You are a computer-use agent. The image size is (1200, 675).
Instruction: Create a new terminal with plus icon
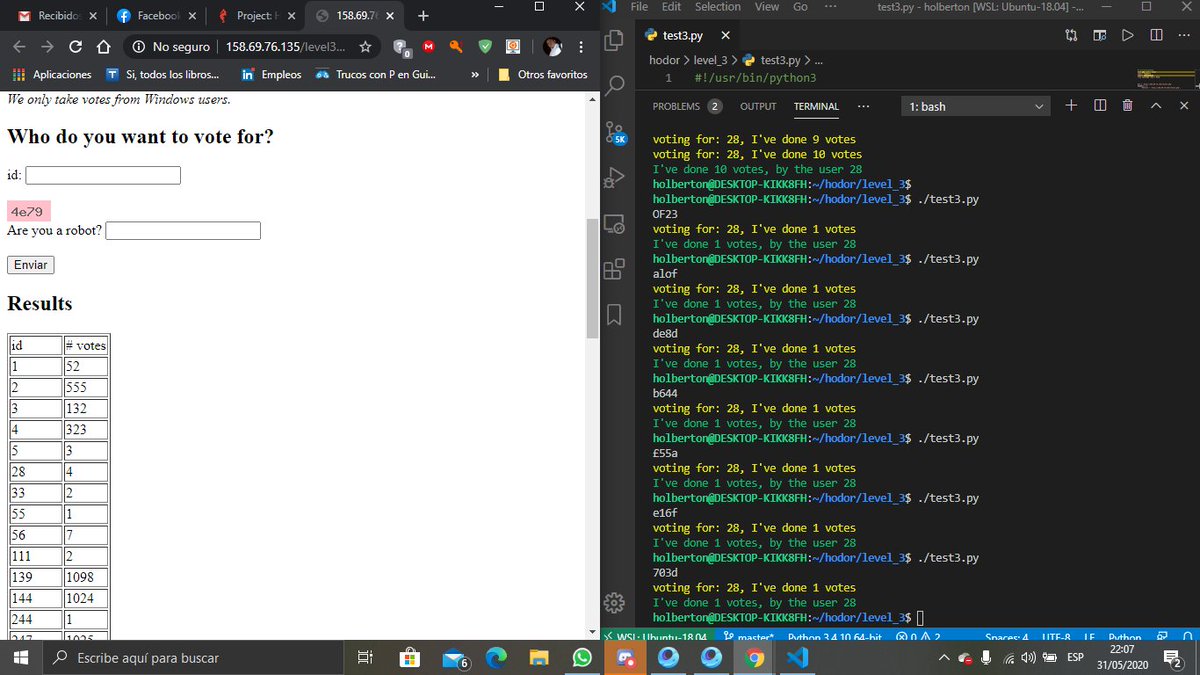tap(1070, 105)
